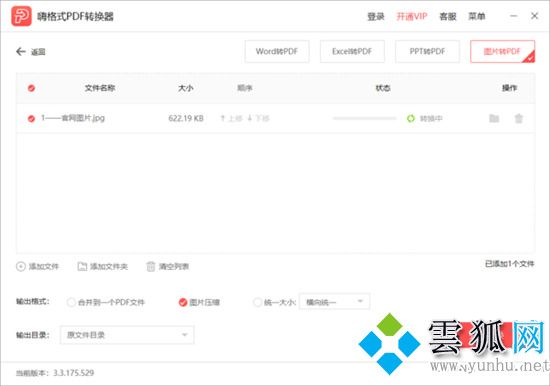Screen dimensions: 550x386
Task: Click the 返回 back button
Action: tap(31, 52)
